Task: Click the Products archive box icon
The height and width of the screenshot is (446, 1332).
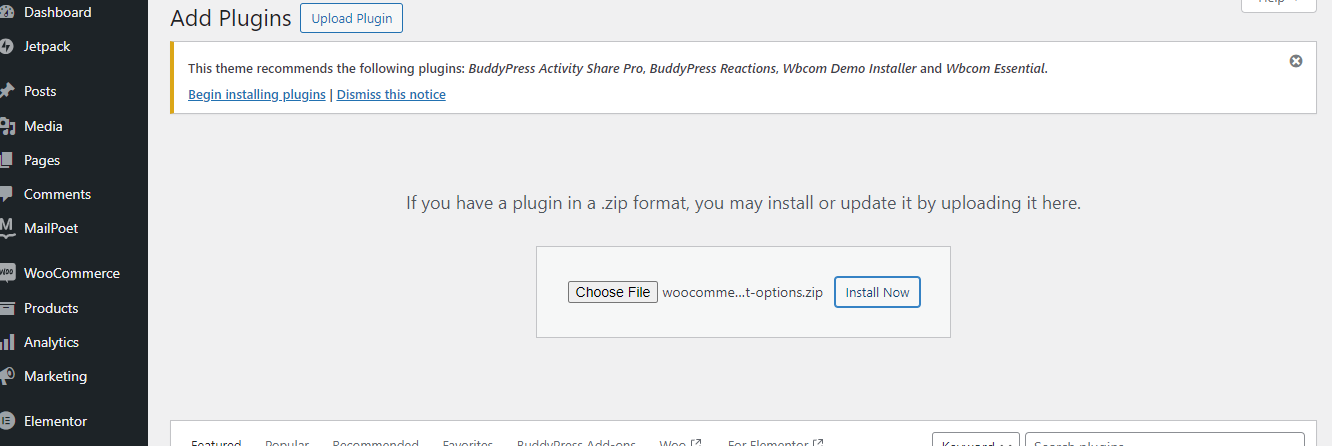Action: 7,308
